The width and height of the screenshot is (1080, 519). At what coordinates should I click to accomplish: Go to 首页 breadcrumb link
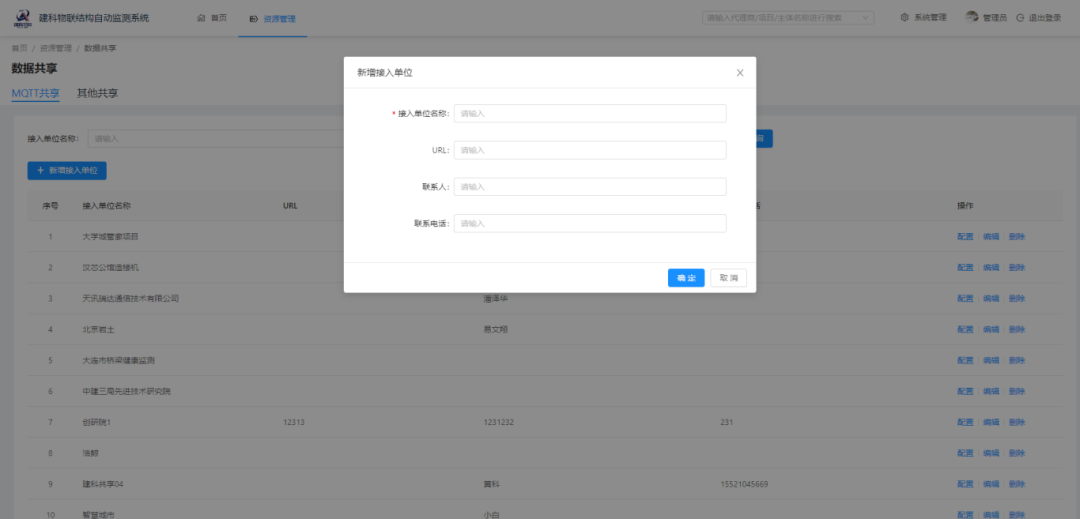[x=19, y=48]
